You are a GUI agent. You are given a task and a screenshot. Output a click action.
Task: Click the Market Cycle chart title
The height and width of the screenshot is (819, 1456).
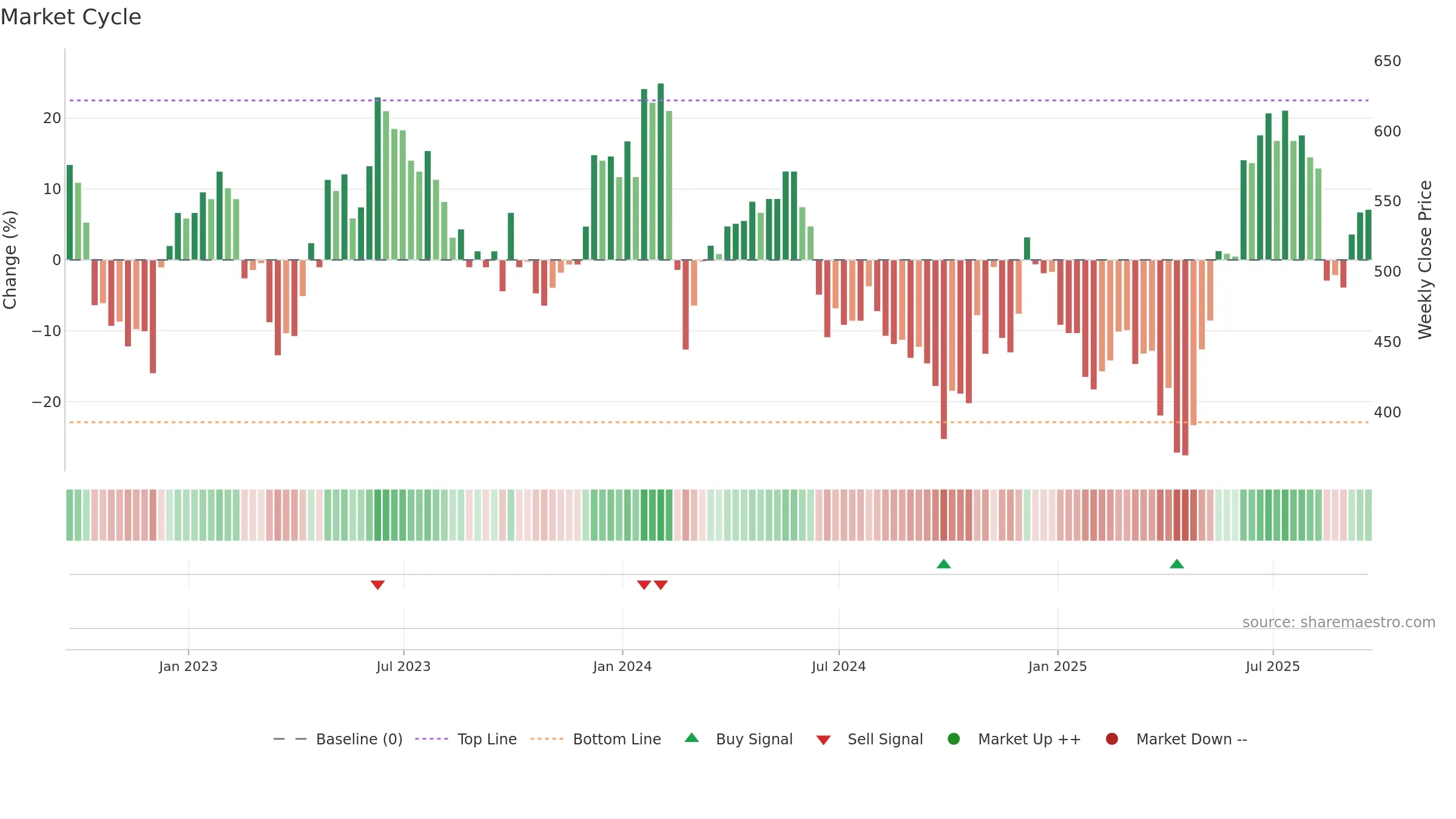point(71,17)
